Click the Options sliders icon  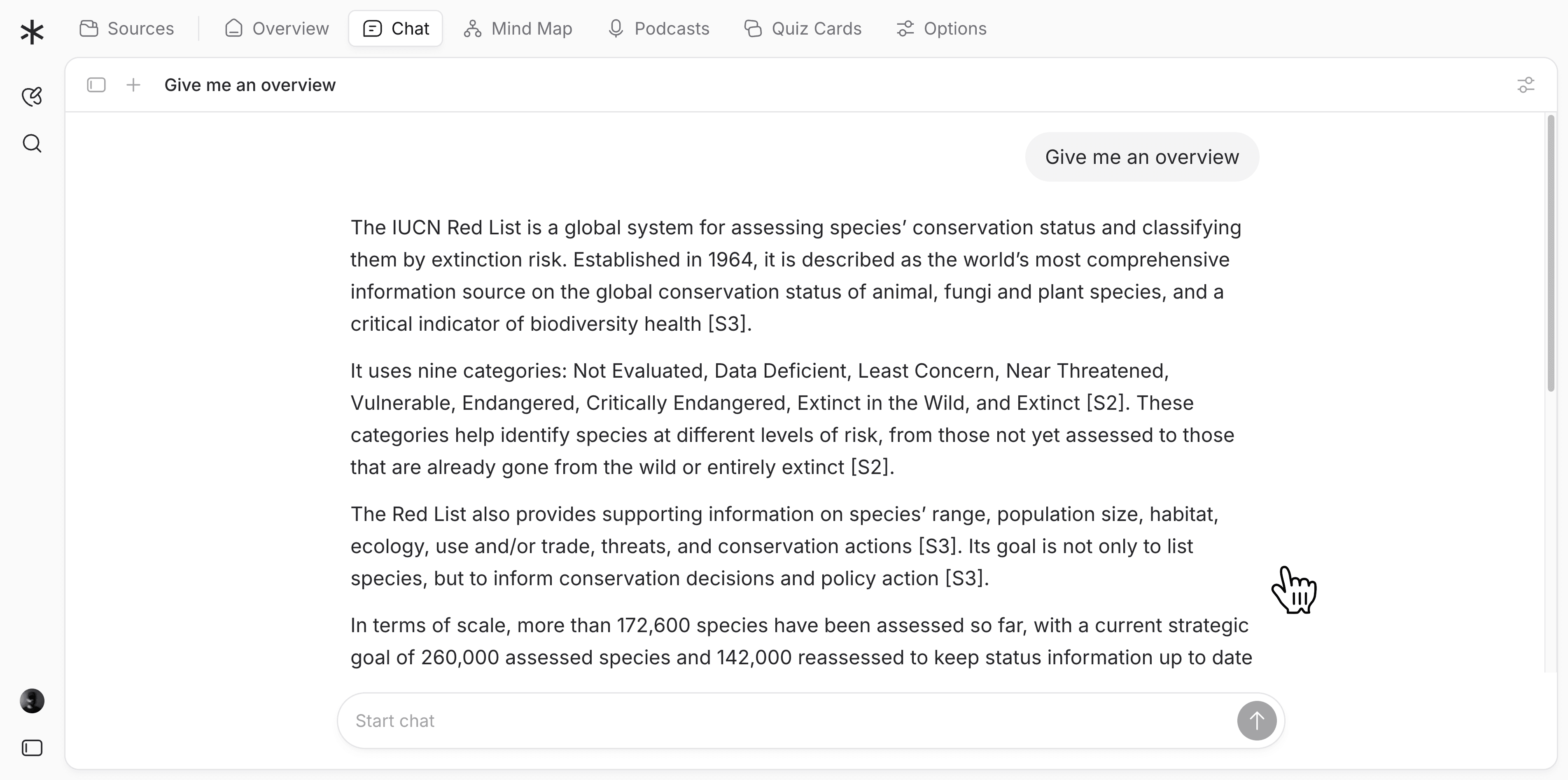[x=905, y=28]
